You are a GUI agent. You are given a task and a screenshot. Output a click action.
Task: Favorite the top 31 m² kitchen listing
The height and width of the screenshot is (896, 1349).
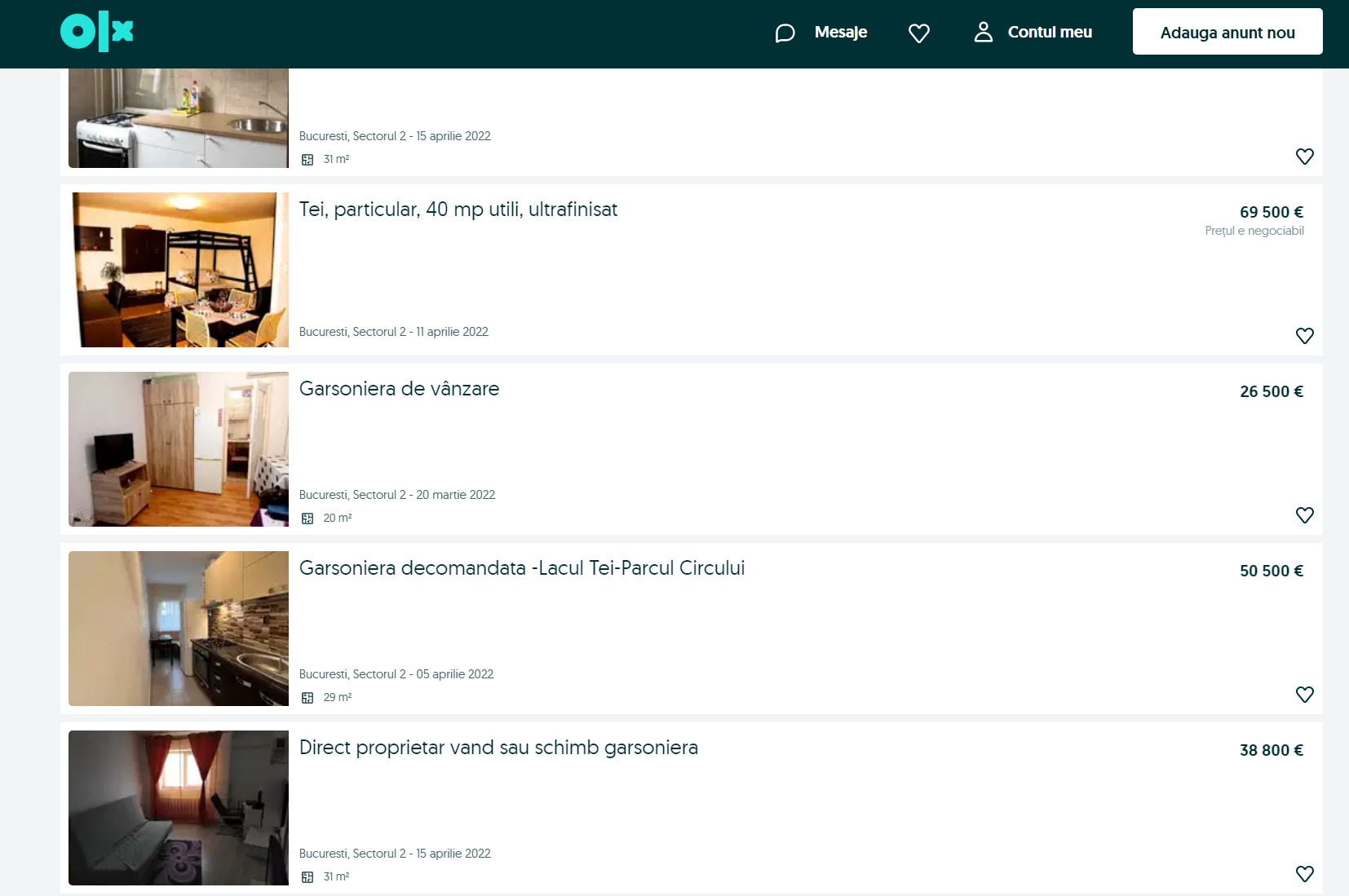[1304, 157]
